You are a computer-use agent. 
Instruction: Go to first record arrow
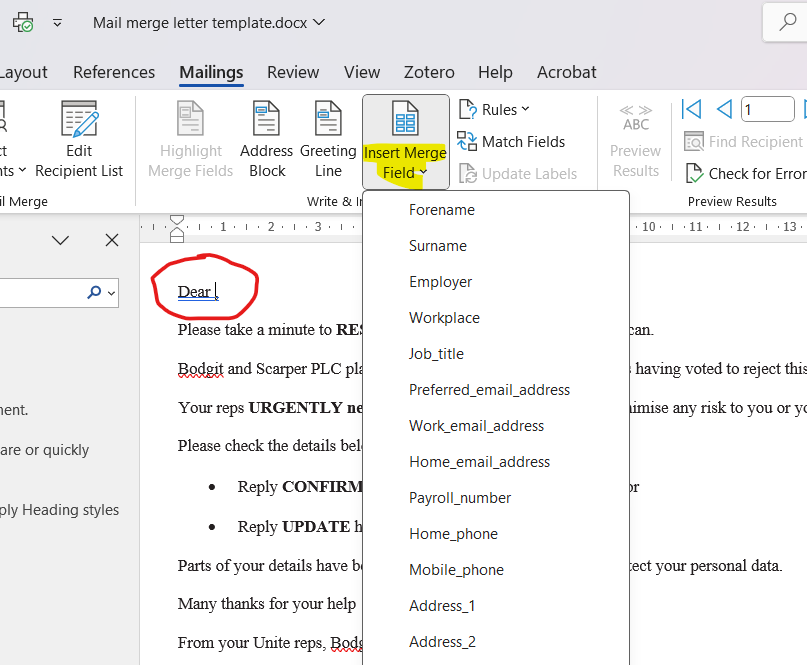click(691, 109)
